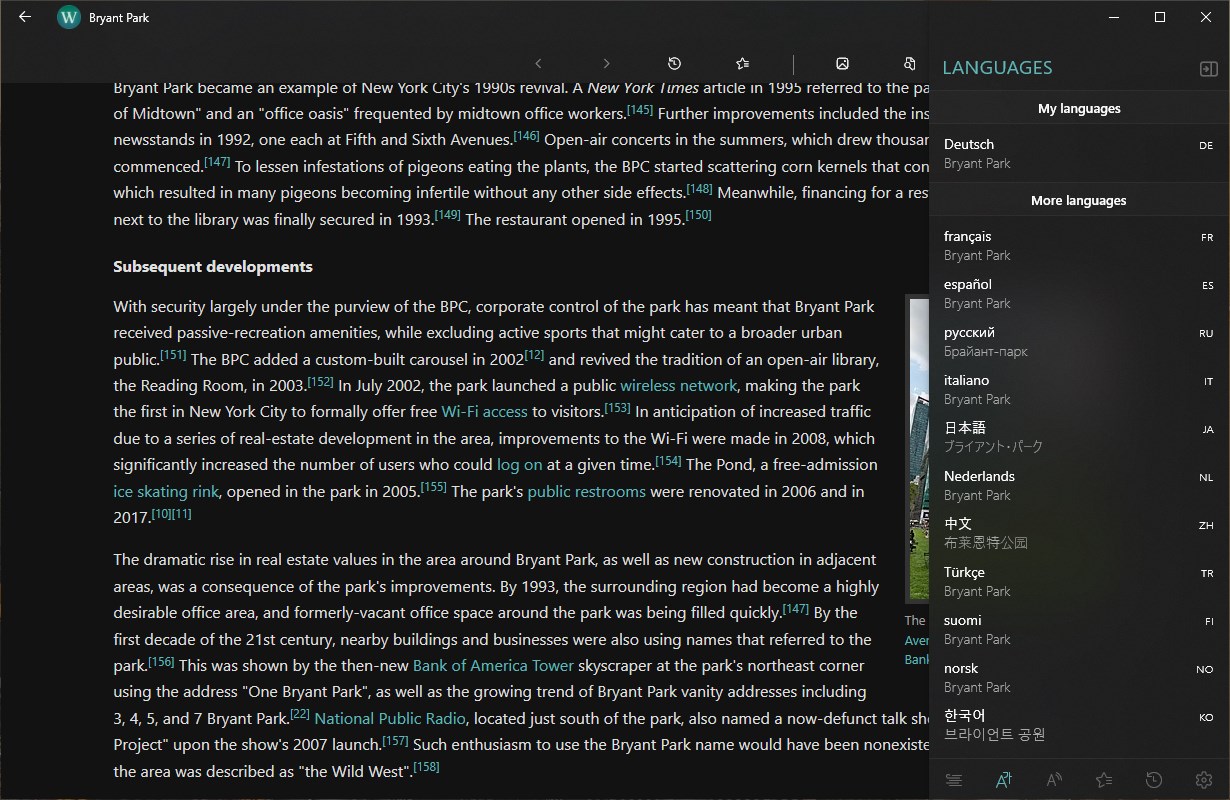1230x800 pixels.
Task: Go to previous article with left chevron
Action: 539,63
